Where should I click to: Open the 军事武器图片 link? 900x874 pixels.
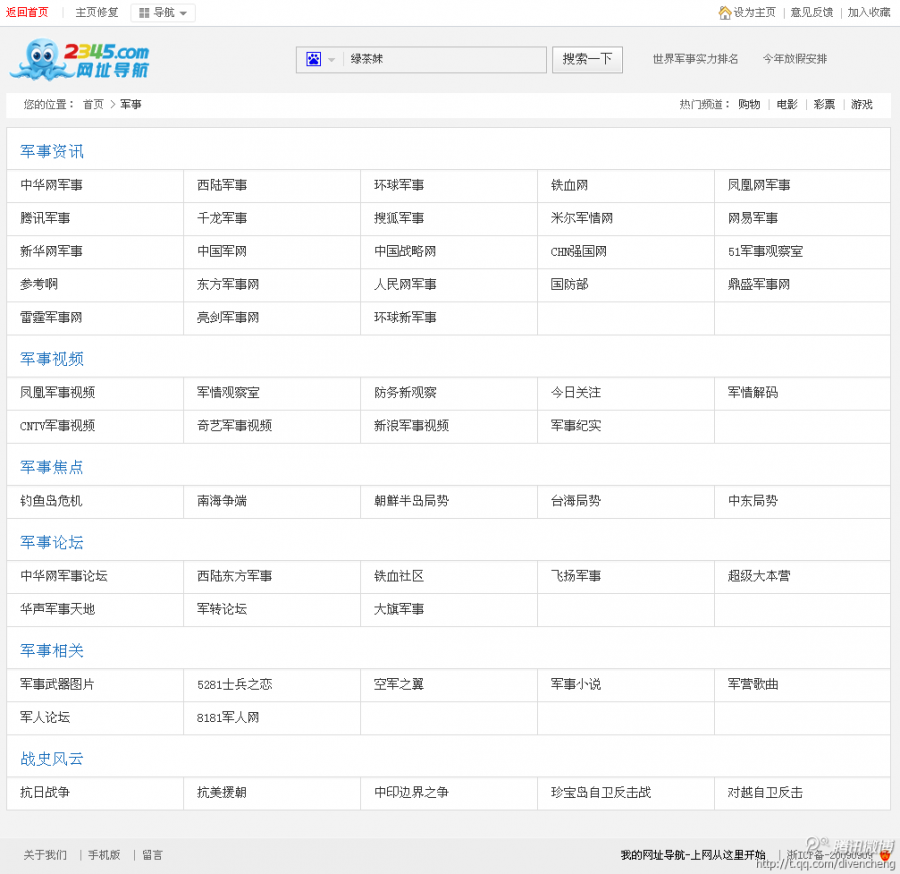[57, 684]
